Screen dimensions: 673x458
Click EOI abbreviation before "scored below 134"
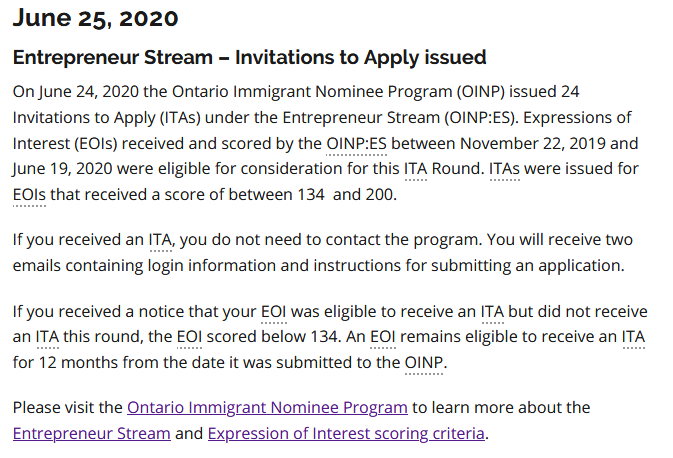pyautogui.click(x=189, y=336)
